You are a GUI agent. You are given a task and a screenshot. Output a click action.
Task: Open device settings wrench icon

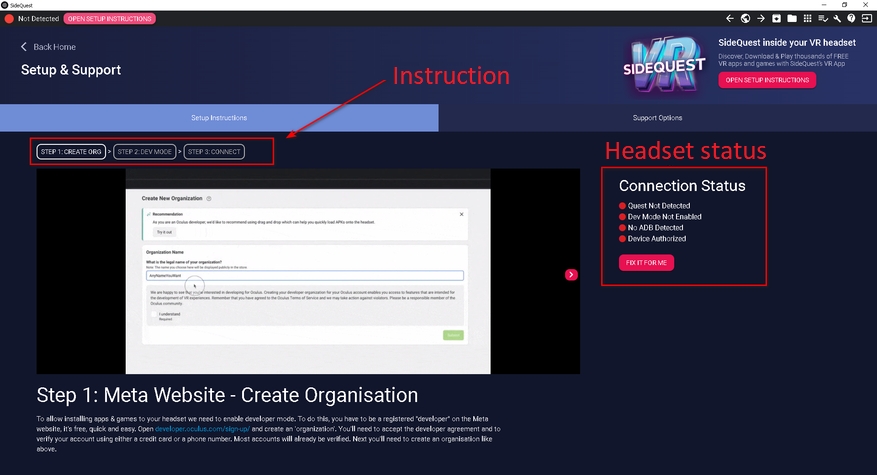coord(837,19)
